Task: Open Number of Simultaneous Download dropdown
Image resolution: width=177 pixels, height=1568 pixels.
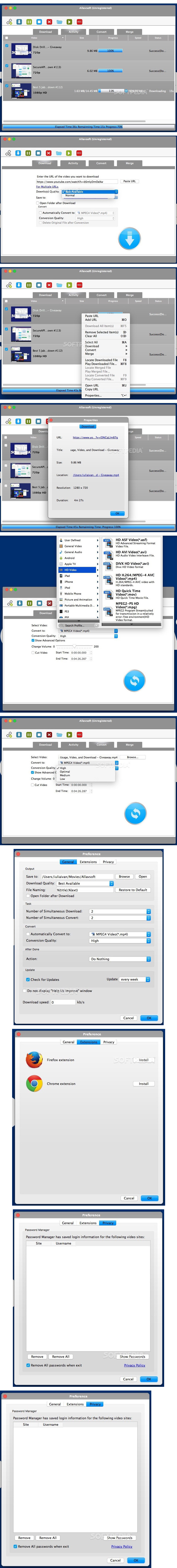Action: coord(120,911)
